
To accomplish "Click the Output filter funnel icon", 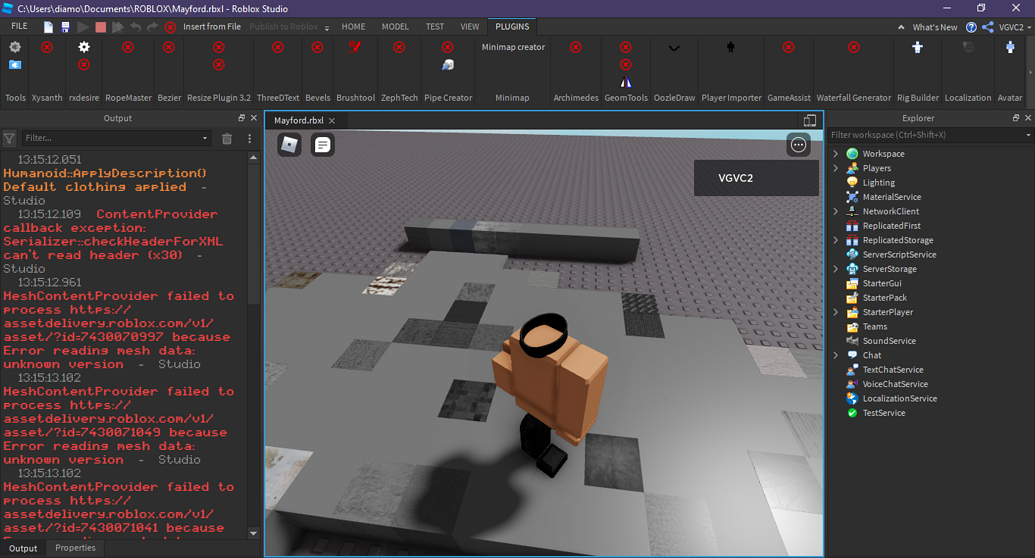I will pos(9,139).
